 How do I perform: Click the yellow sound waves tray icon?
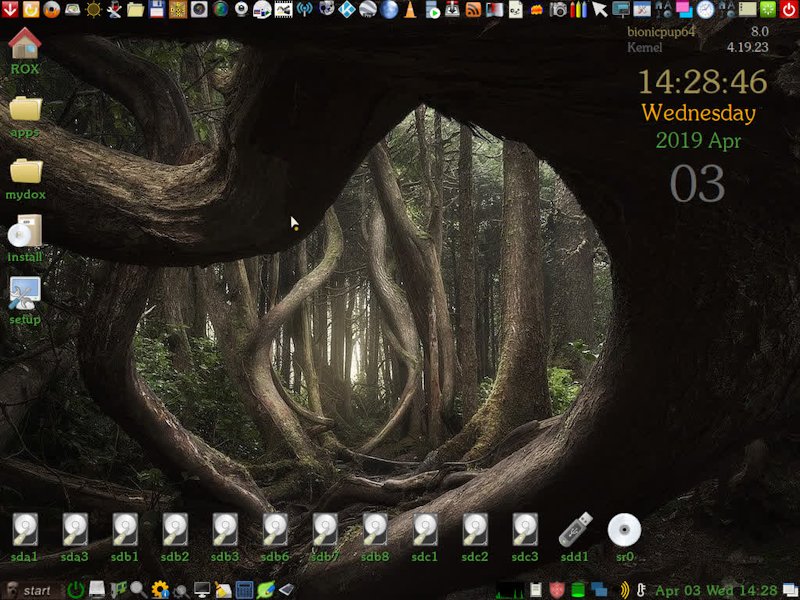click(624, 590)
